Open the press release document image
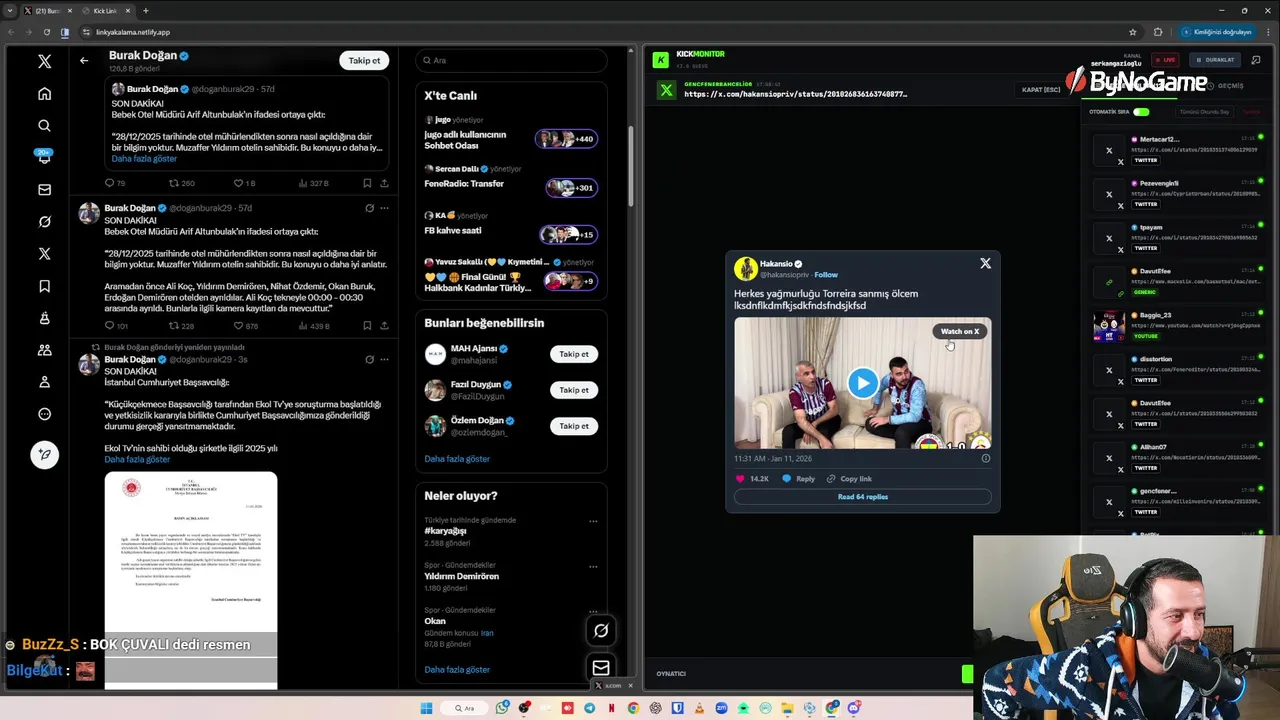Image resolution: width=1280 pixels, height=720 pixels. click(190, 580)
